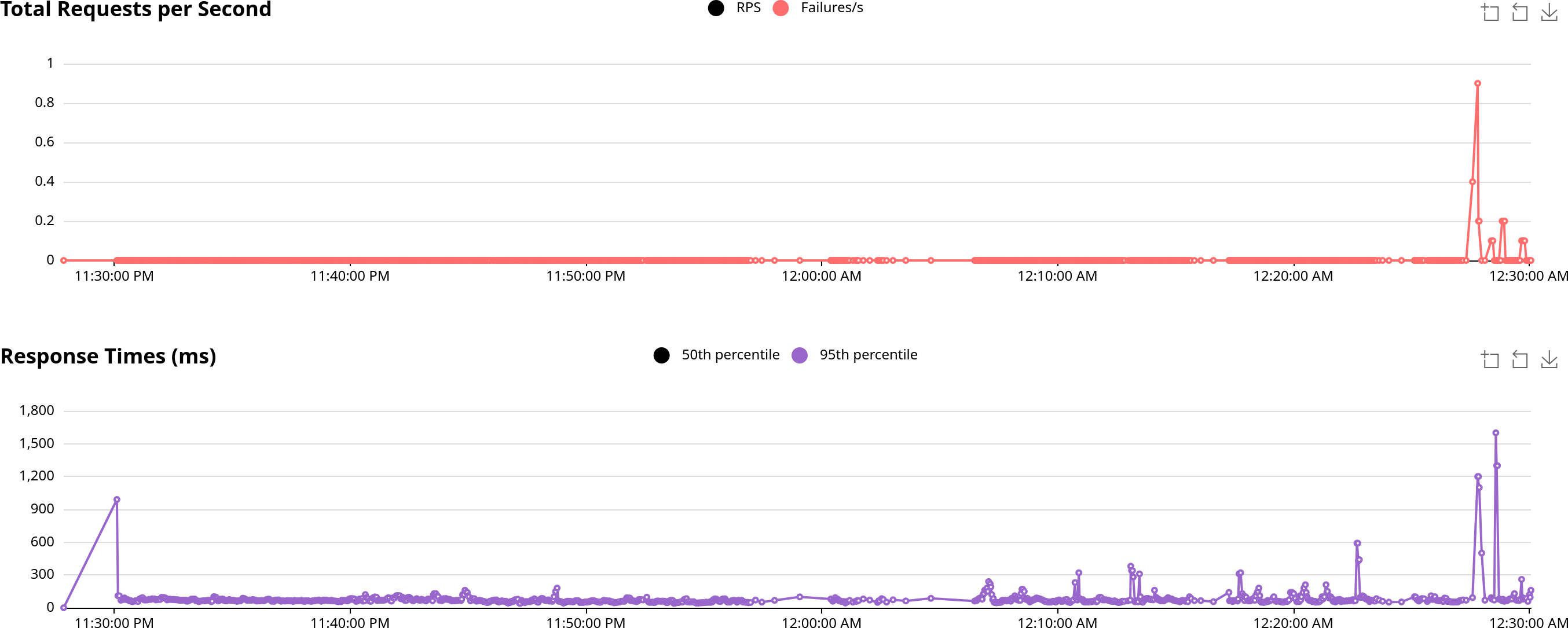
Task: Reset zoom on Response Times chart
Action: 1519,359
